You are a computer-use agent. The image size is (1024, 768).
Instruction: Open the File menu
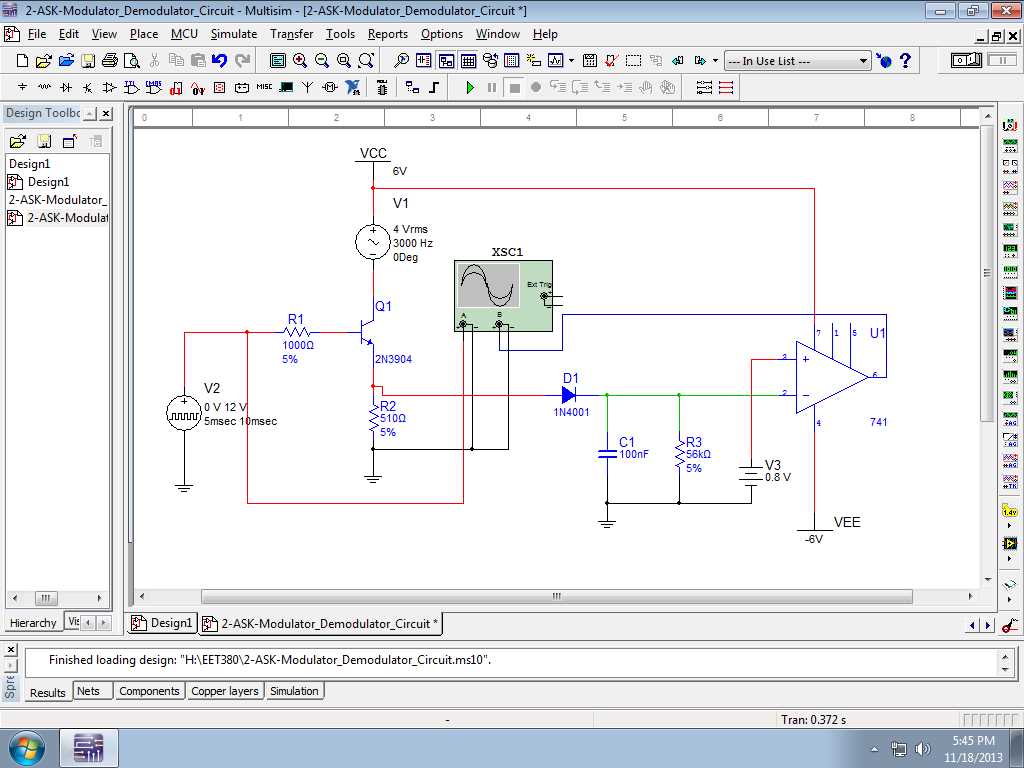point(37,34)
